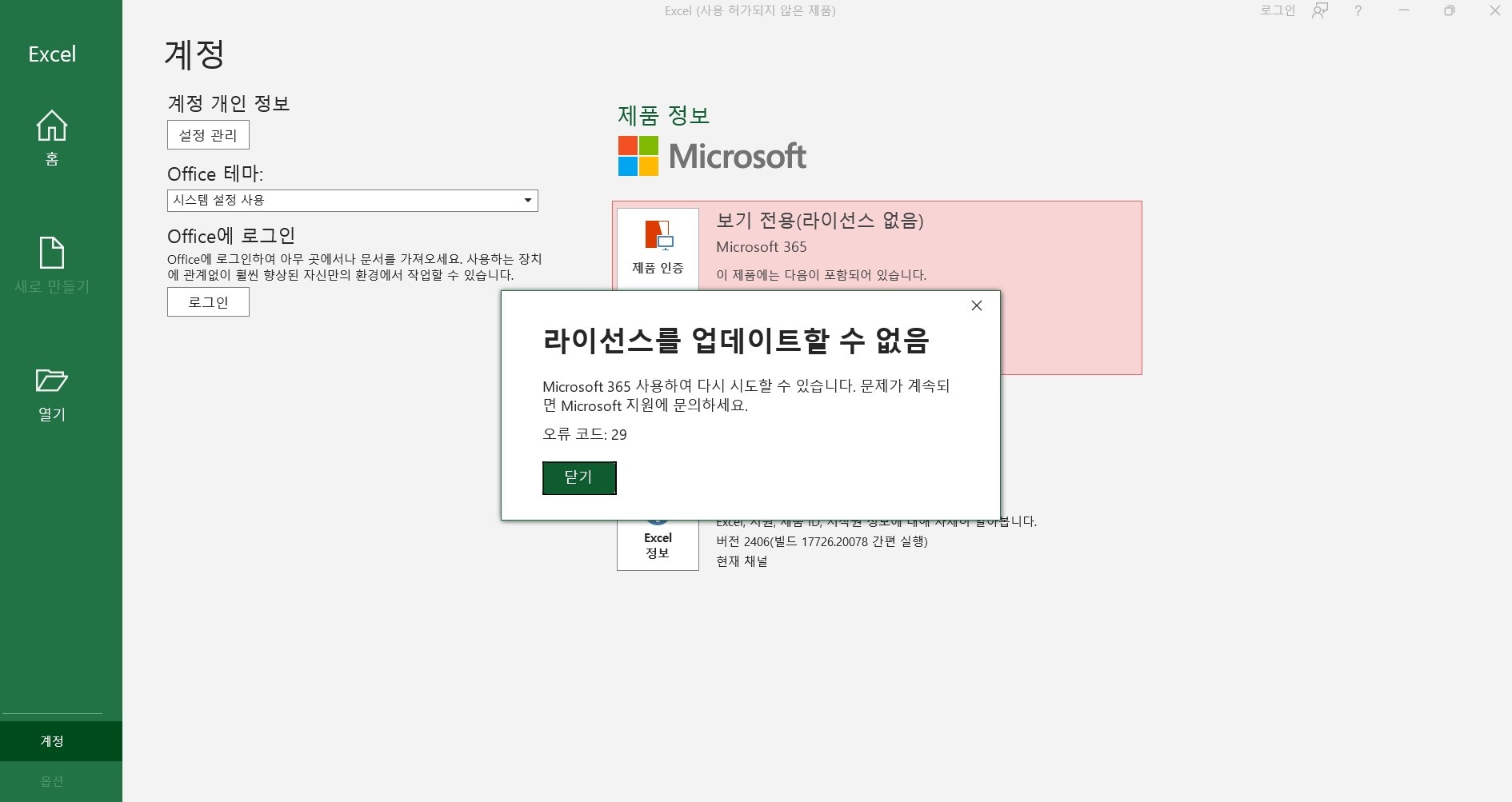Click the 현재 채널 text
The height and width of the screenshot is (802, 1512).
[742, 561]
